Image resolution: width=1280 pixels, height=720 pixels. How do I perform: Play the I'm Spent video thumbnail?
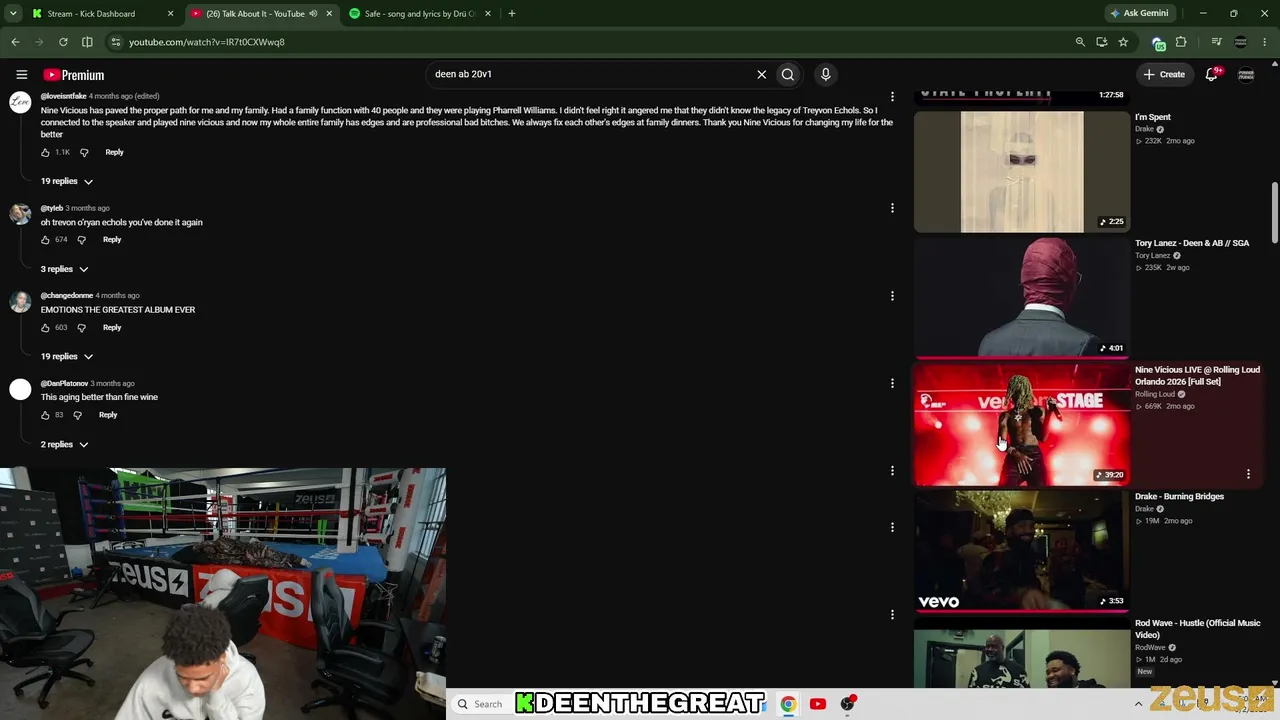[x=1022, y=172]
